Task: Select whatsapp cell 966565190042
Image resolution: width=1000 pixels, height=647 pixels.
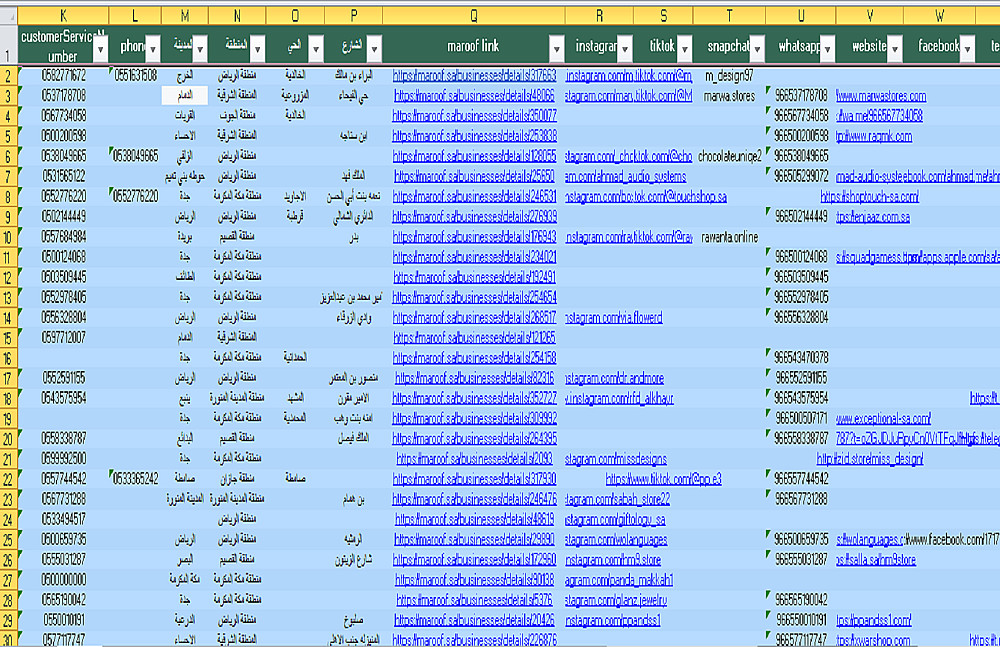Action: (801, 600)
